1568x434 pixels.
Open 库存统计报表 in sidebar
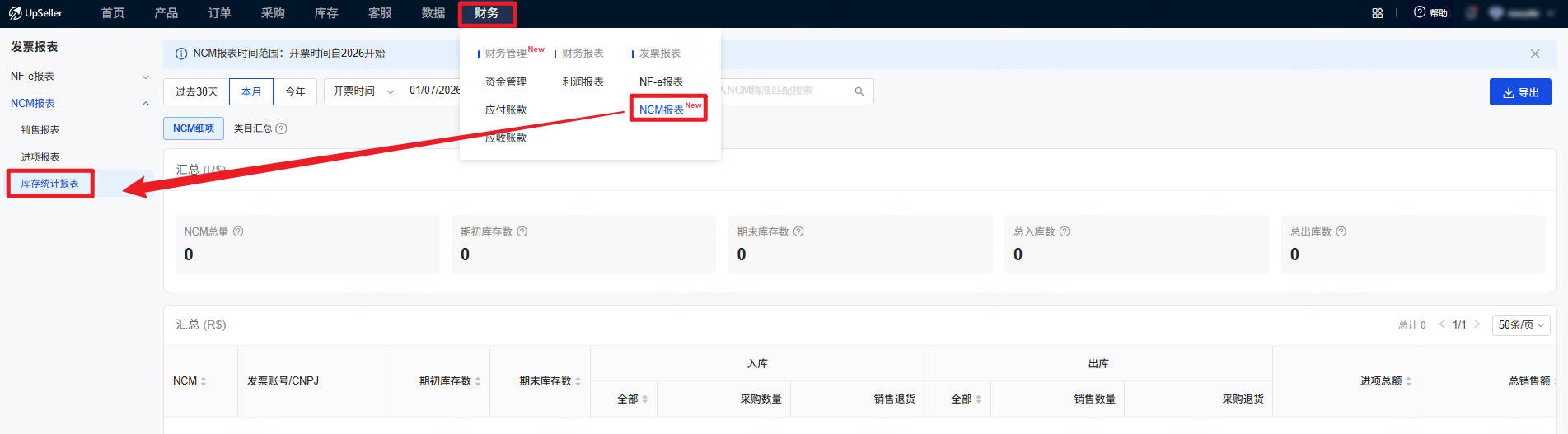[x=50, y=184]
